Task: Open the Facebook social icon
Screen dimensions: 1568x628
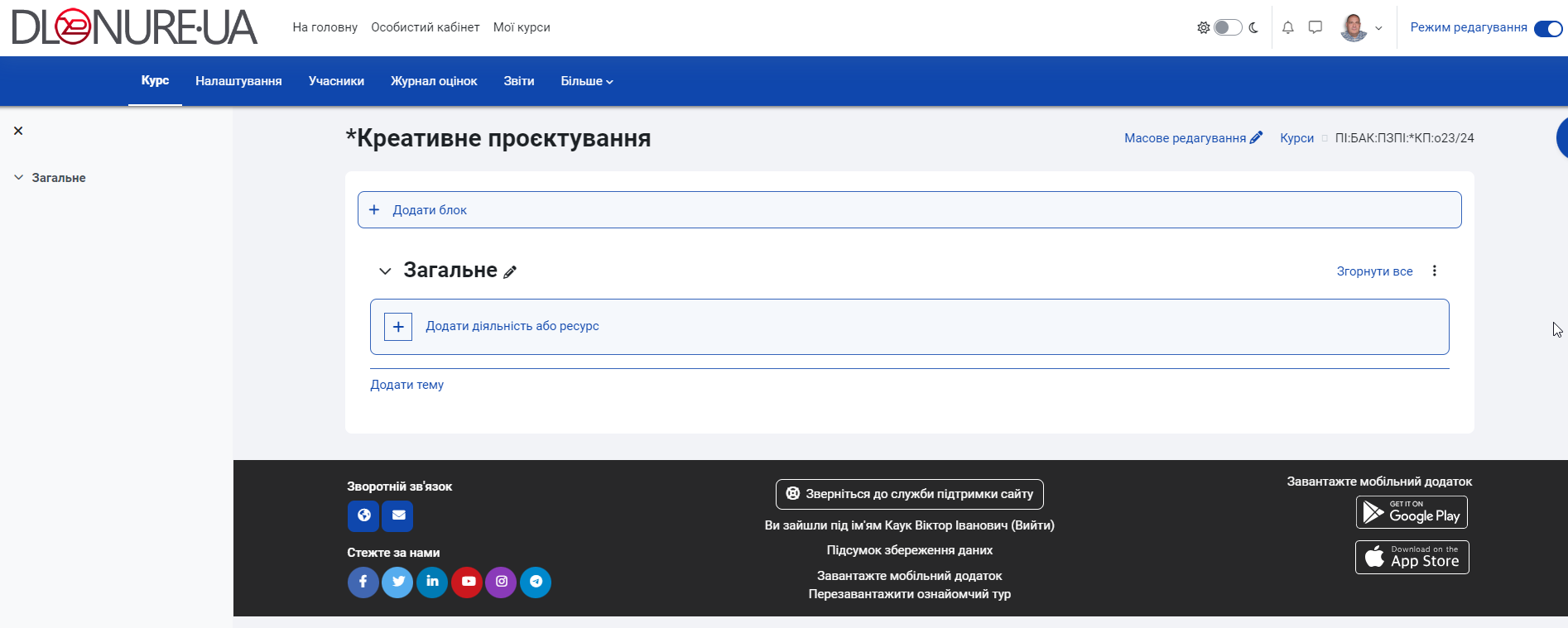Action: (x=363, y=582)
